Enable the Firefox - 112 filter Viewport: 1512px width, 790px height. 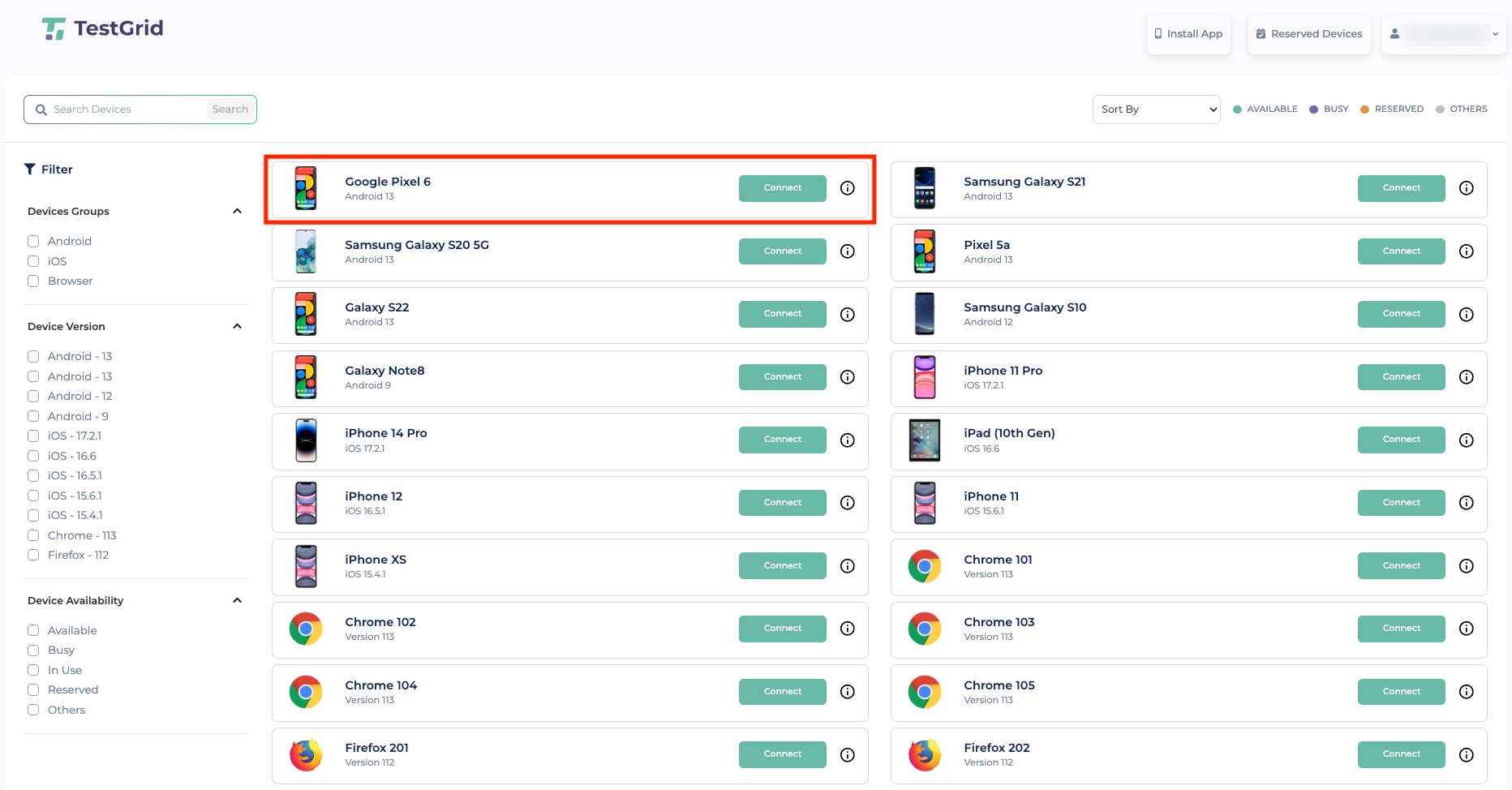click(33, 555)
